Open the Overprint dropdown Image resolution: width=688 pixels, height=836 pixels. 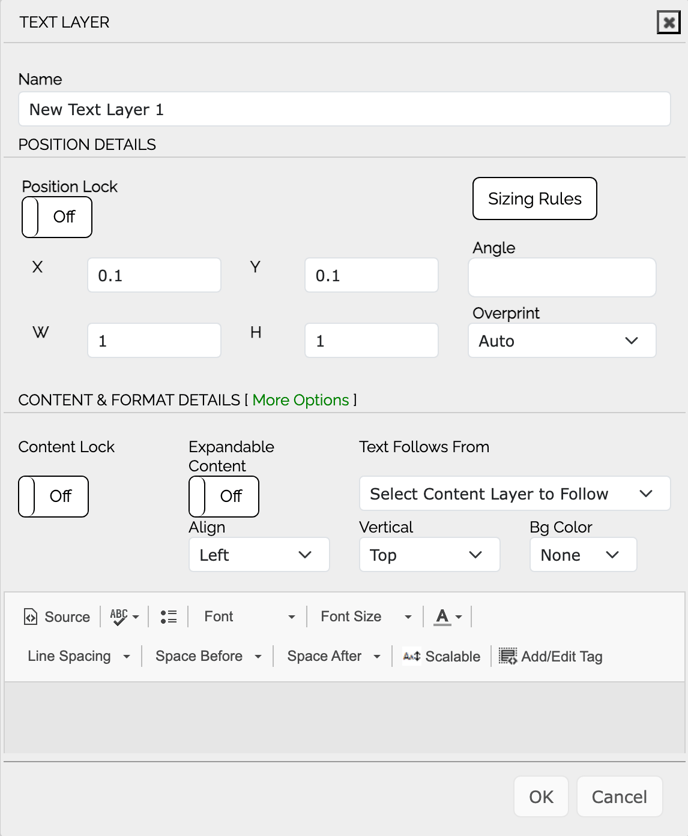coord(562,341)
